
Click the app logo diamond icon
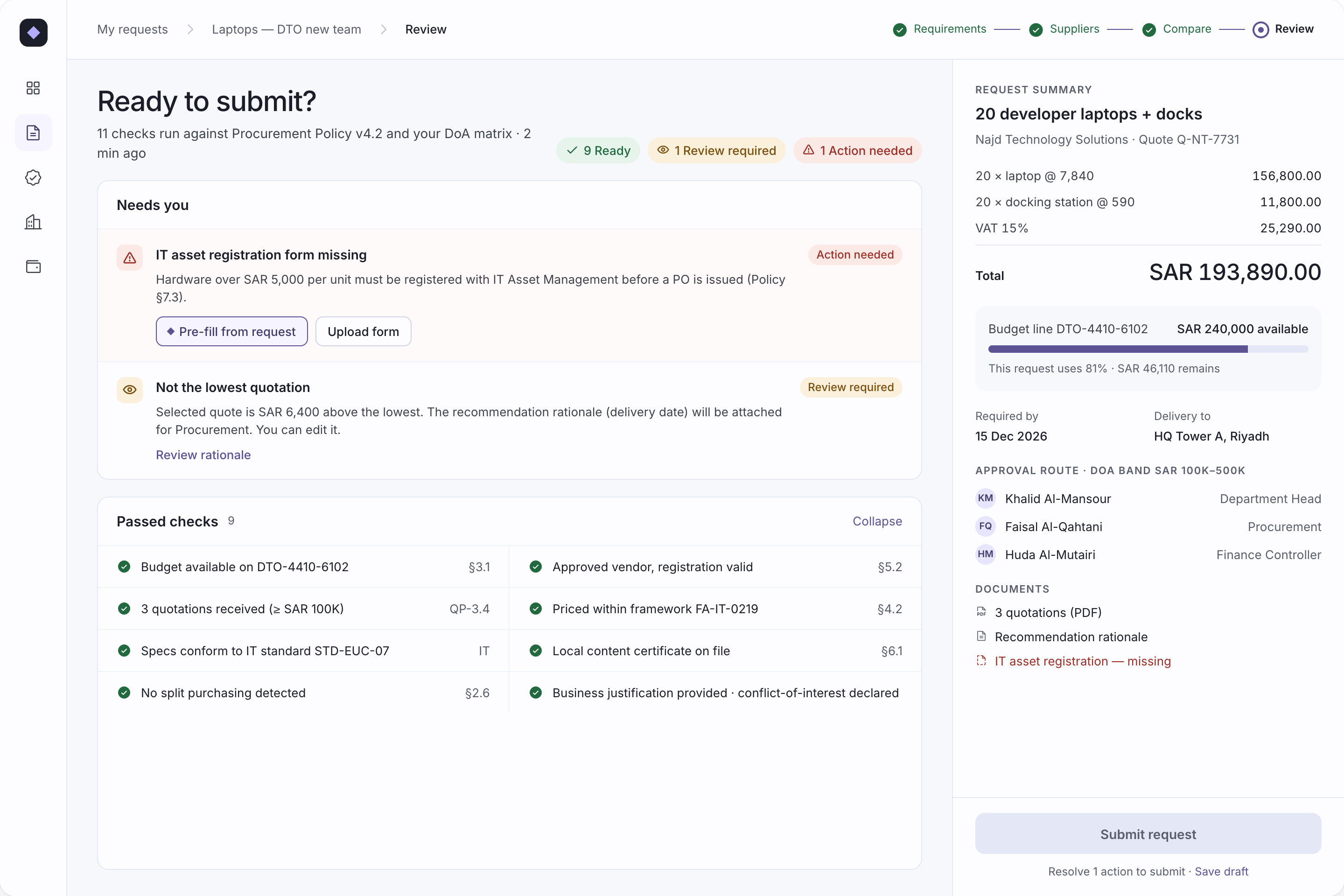(33, 33)
